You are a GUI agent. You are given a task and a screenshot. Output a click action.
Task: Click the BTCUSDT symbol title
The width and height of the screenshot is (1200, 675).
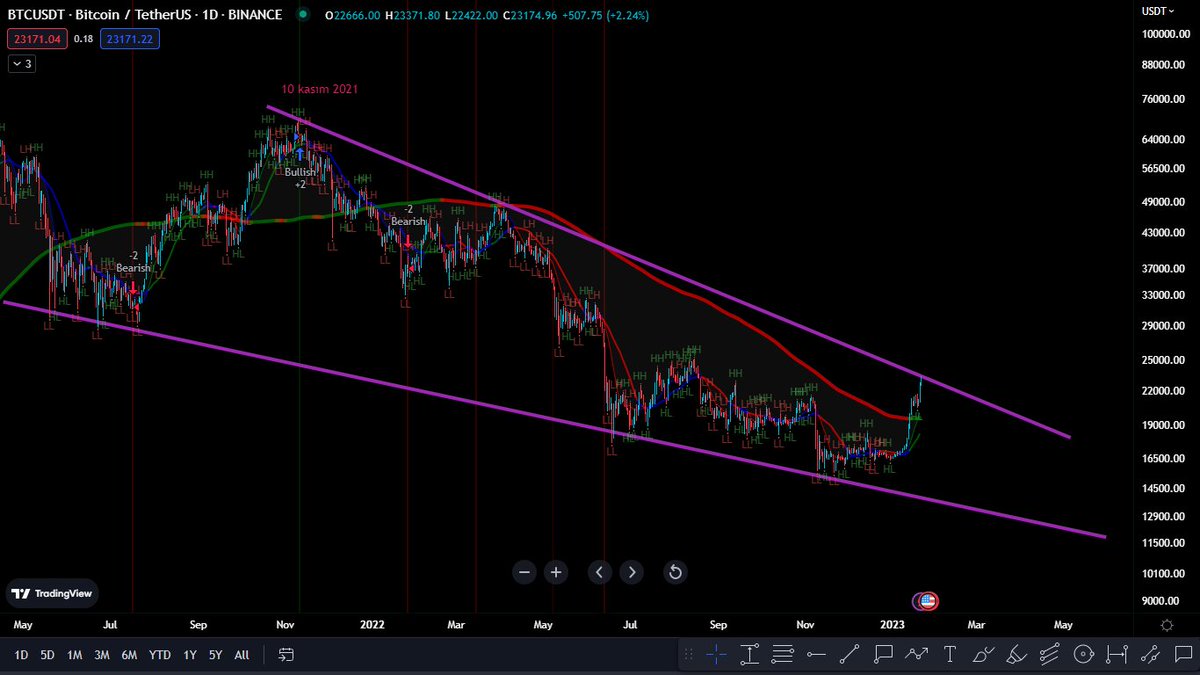click(x=145, y=15)
